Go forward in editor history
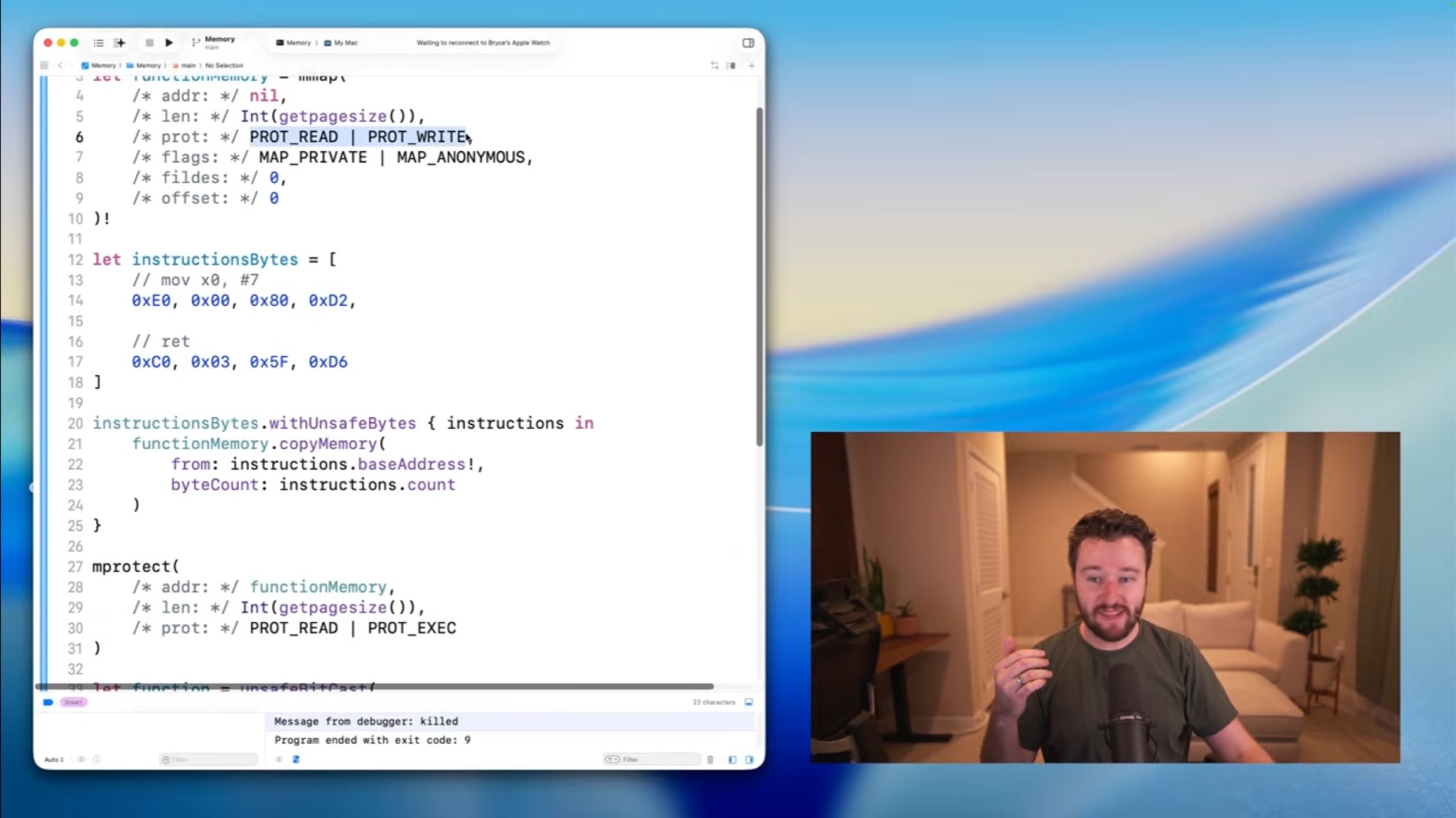The width and height of the screenshot is (1456, 818). pyautogui.click(x=70, y=65)
